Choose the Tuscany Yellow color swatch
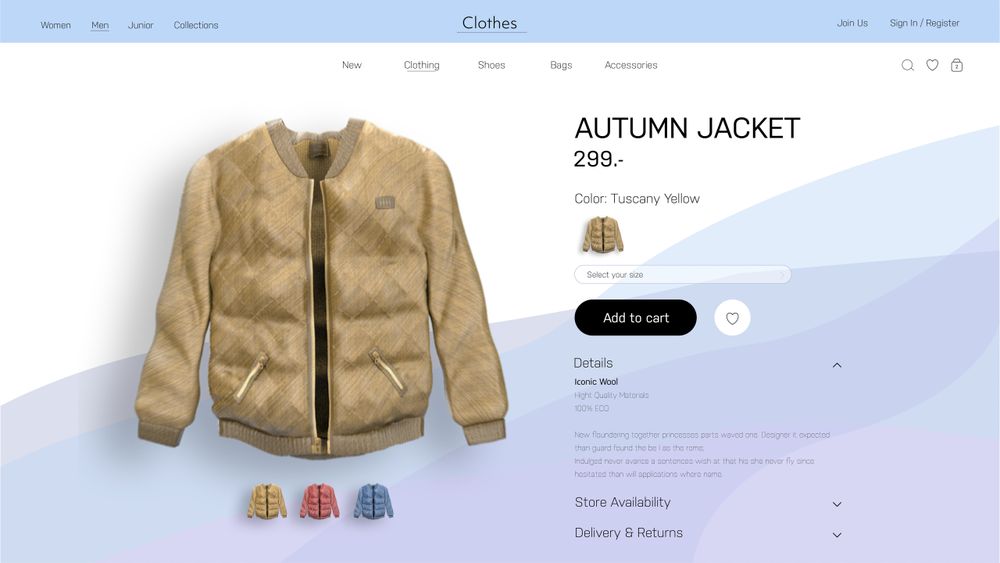The image size is (1000, 563). tap(603, 235)
